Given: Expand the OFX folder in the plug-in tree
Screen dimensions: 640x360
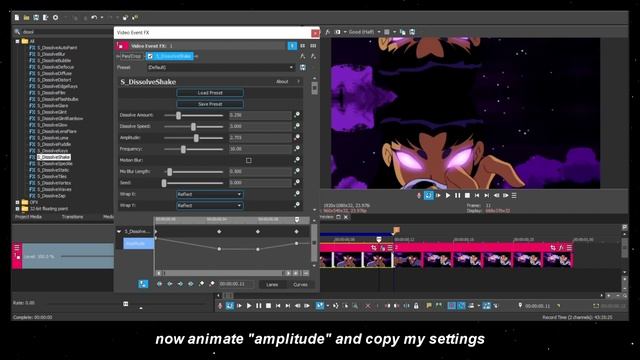Looking at the screenshot, I should pyautogui.click(x=18, y=202).
